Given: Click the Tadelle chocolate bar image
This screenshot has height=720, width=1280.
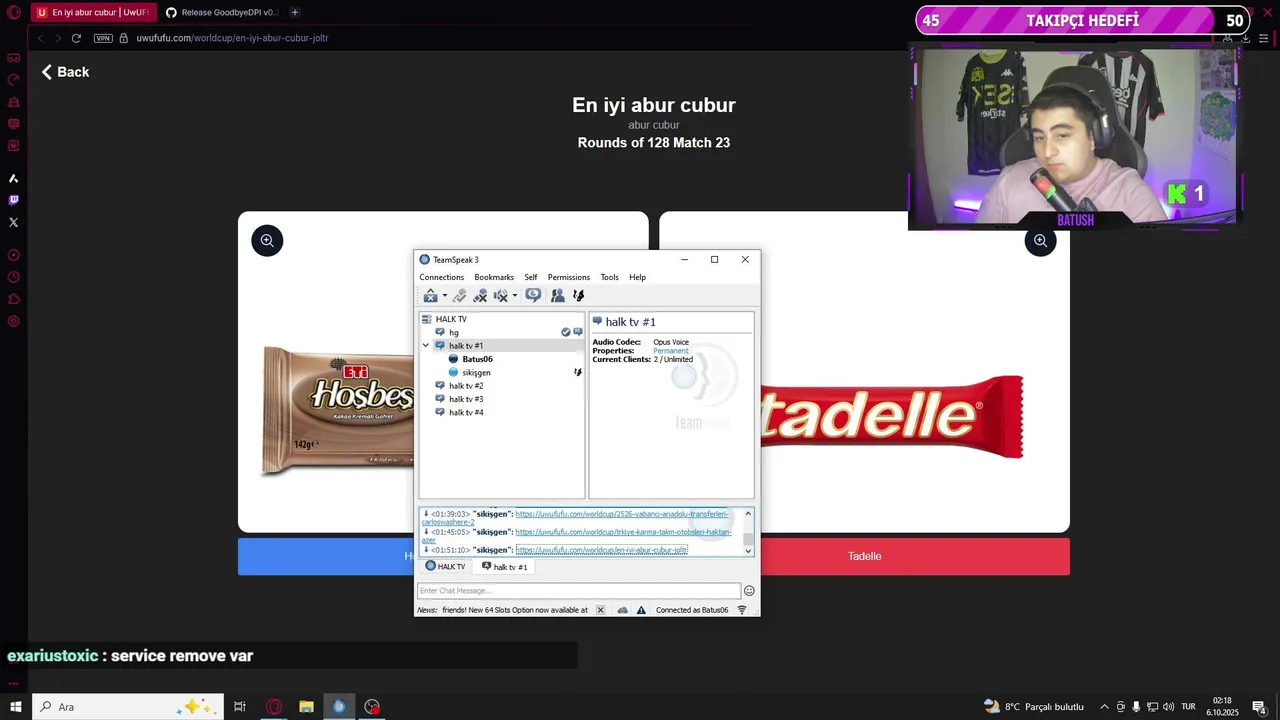Looking at the screenshot, I should click(x=892, y=417).
